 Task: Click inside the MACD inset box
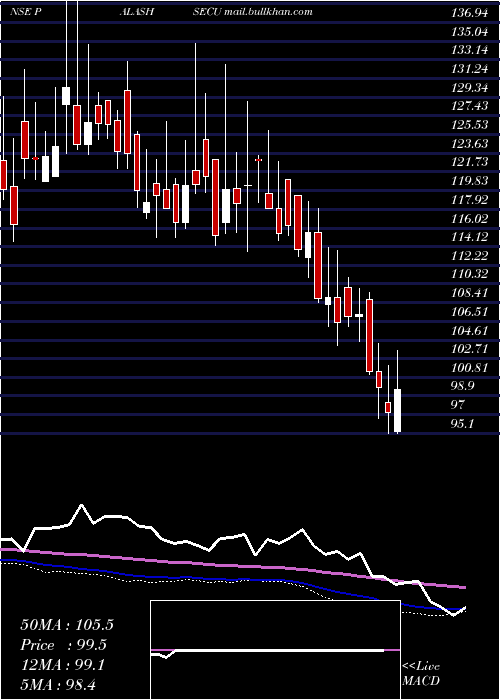pyautogui.click(x=275, y=650)
